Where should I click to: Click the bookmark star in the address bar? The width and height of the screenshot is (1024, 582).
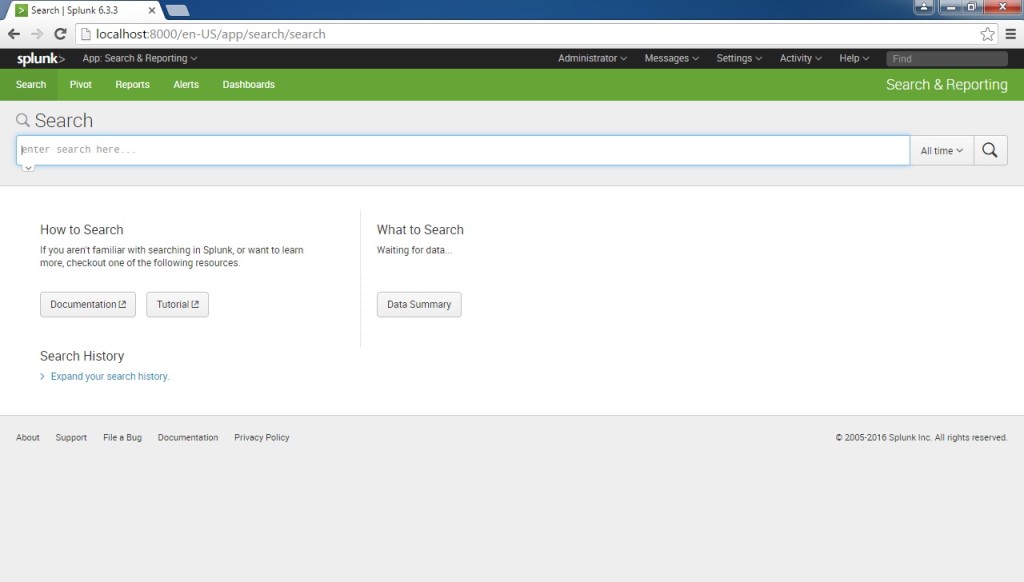986,33
